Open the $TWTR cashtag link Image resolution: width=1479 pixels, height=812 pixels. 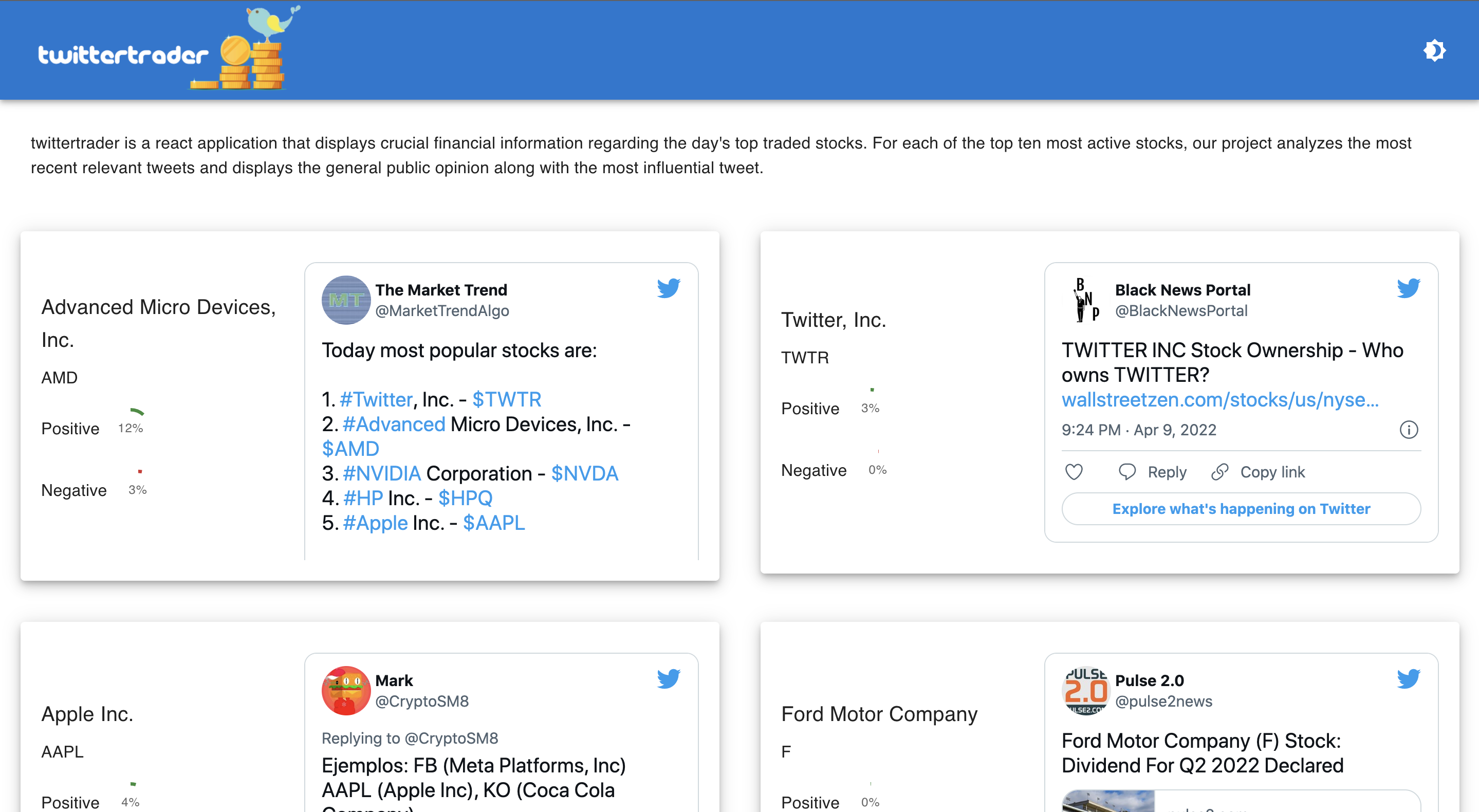(x=506, y=400)
